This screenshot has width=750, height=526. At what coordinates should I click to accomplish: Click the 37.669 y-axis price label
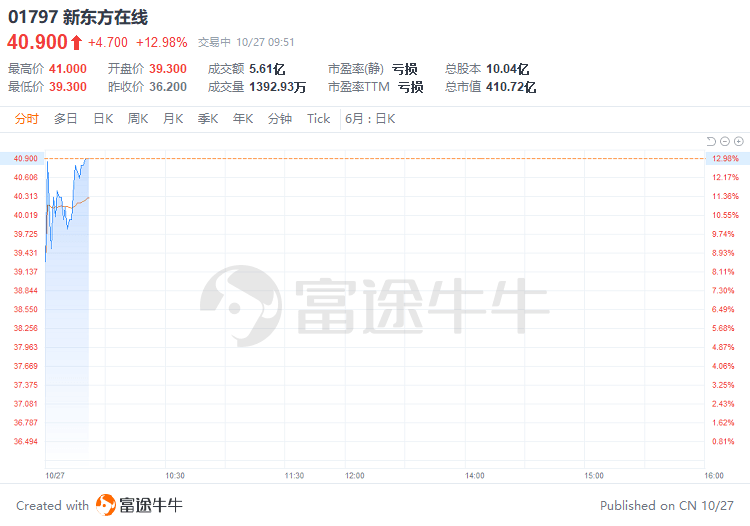coord(25,366)
